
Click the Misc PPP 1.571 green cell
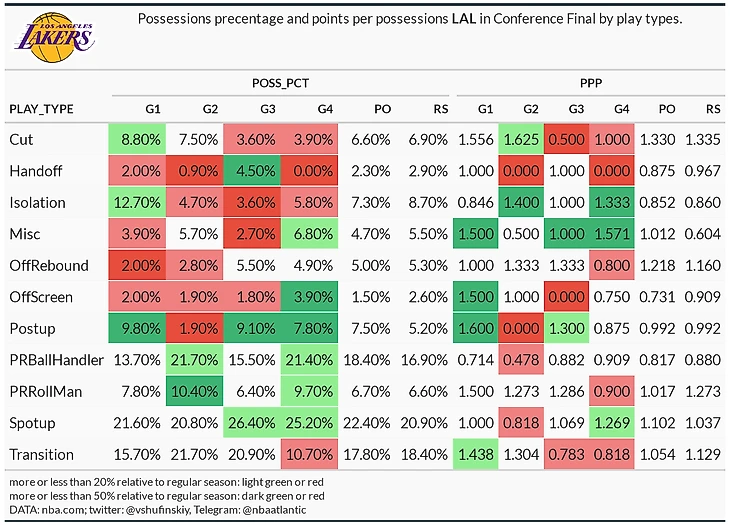tap(612, 234)
